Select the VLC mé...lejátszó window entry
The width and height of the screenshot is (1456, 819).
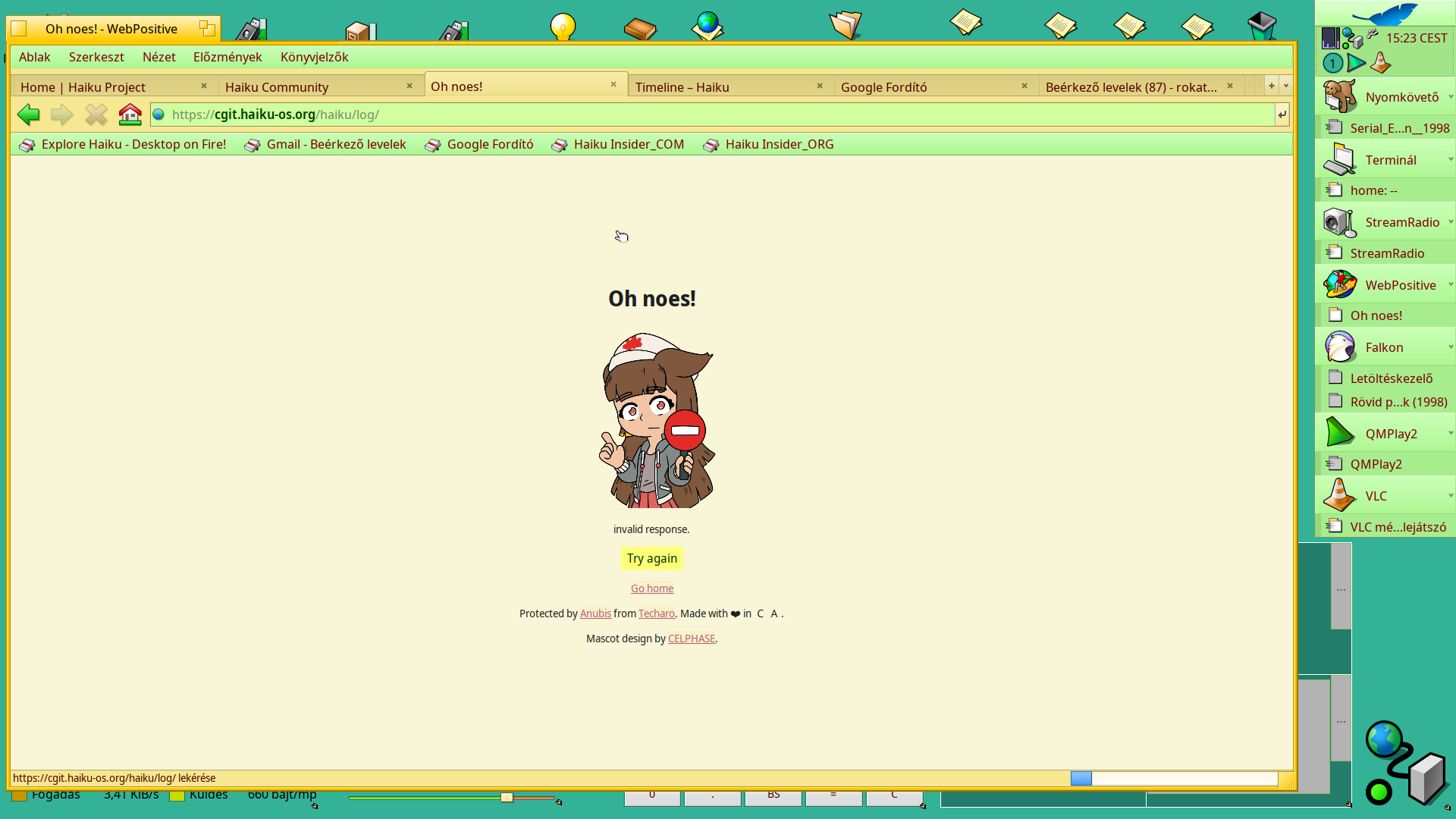coord(1387,527)
